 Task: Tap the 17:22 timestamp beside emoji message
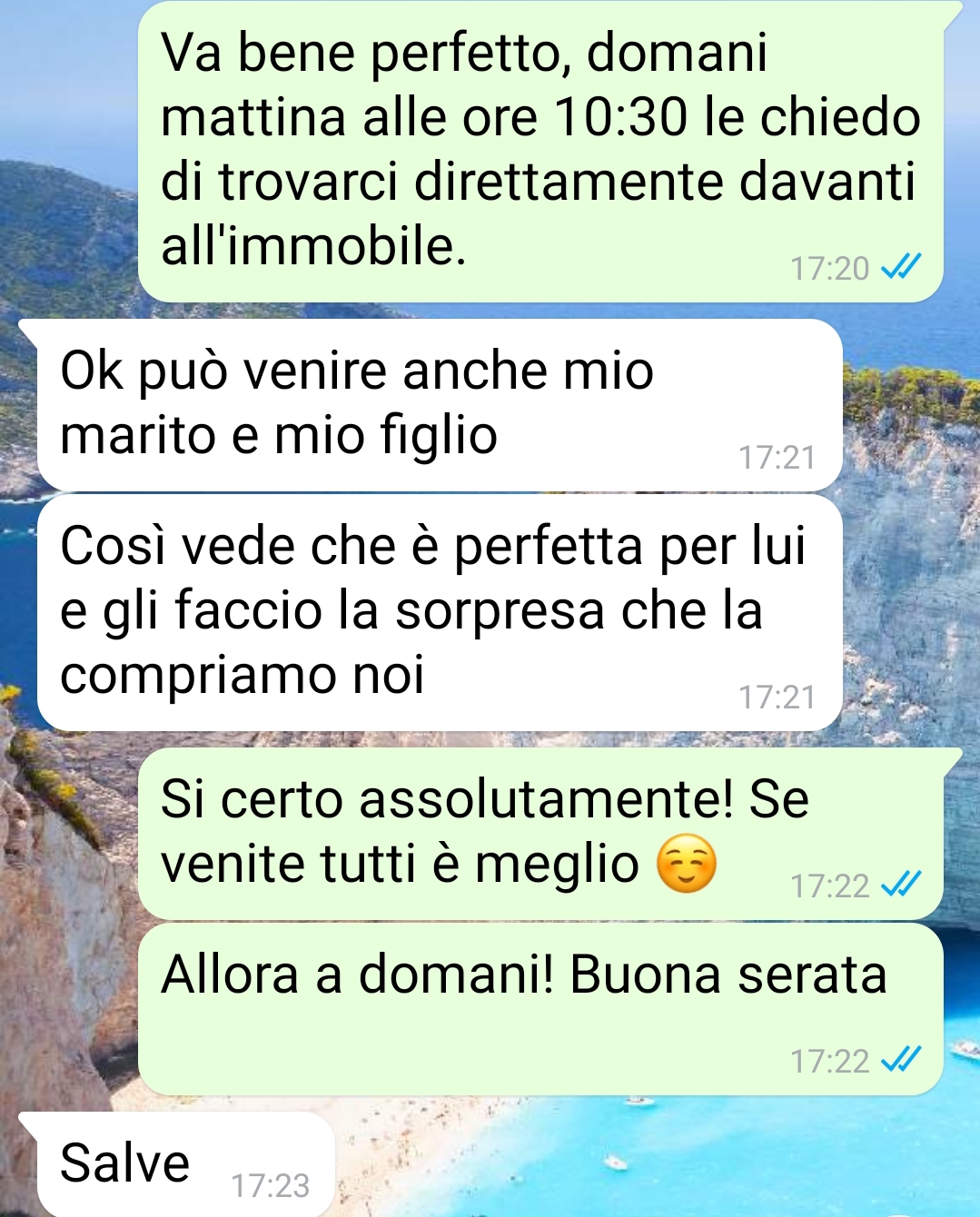(829, 886)
